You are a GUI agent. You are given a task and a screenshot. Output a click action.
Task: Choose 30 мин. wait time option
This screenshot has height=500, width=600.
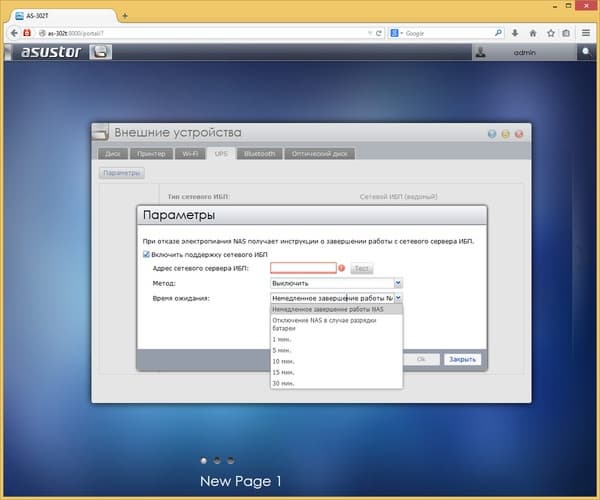tap(336, 383)
